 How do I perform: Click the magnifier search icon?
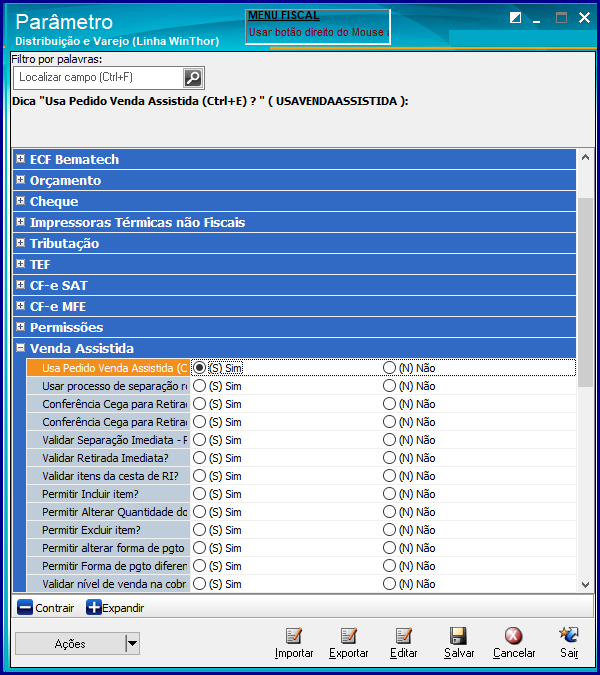(193, 78)
